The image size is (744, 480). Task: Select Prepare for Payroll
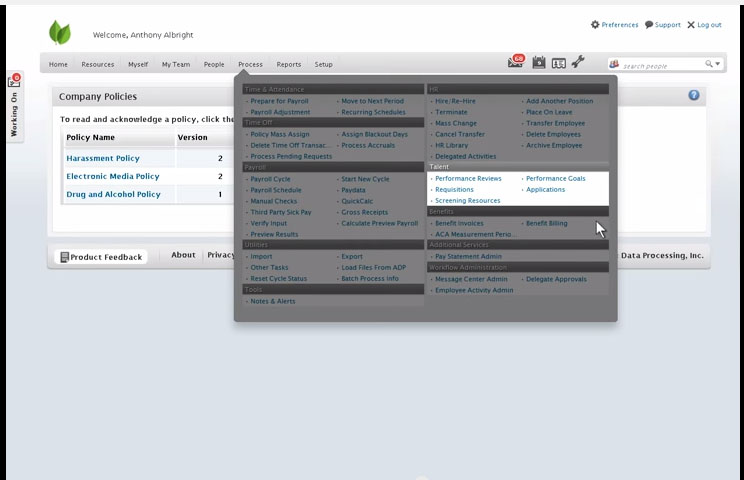tap(279, 101)
